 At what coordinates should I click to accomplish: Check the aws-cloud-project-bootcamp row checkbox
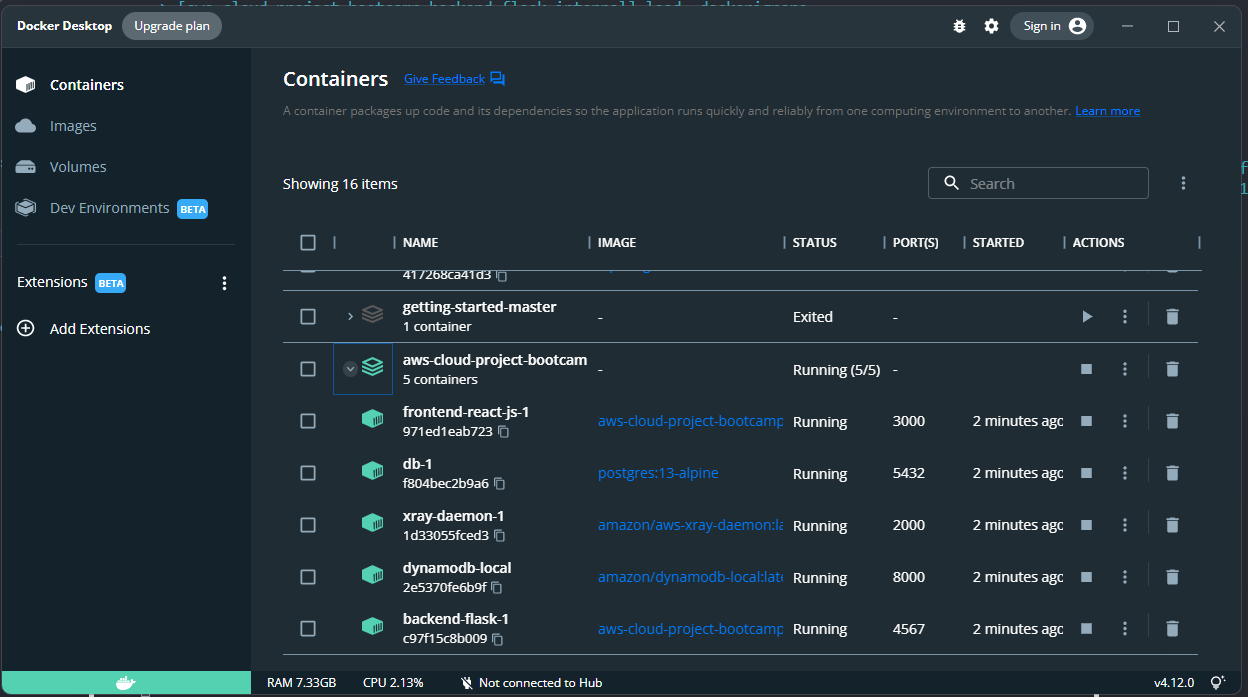point(308,369)
